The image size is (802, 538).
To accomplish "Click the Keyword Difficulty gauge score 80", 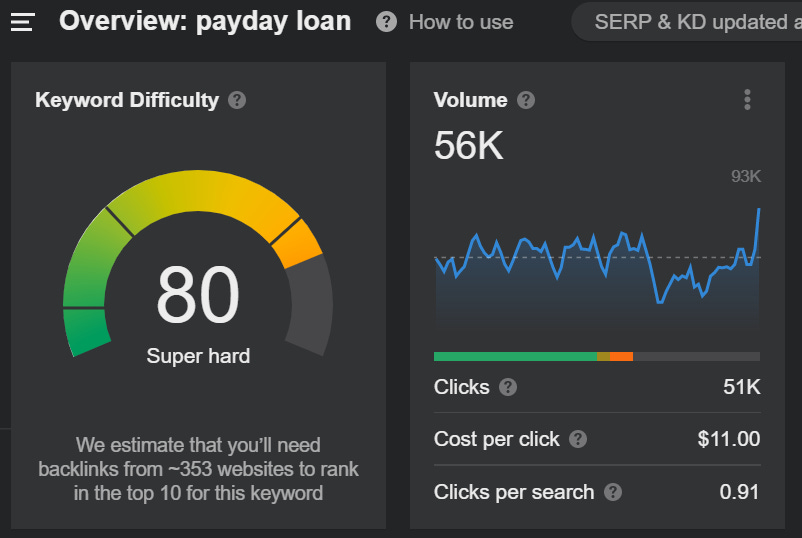I will (198, 295).
